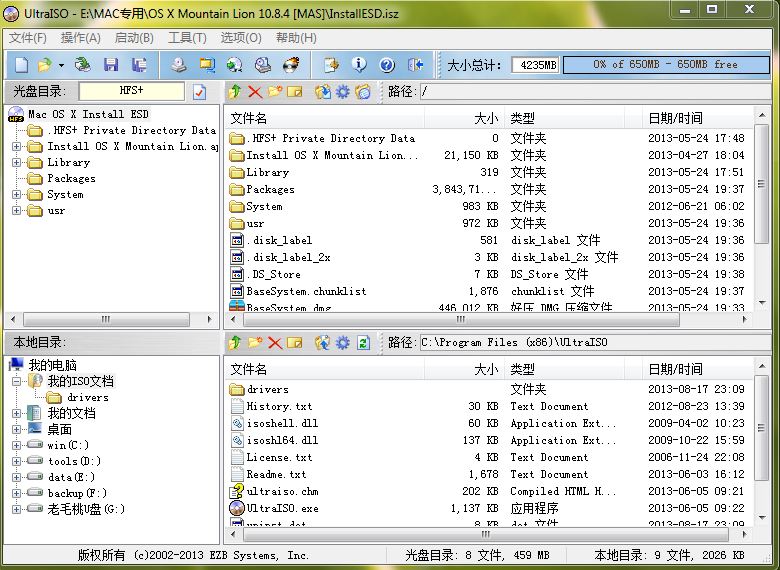Click New Folder icon in local toolbar
The width and height of the screenshot is (780, 570).
point(255,342)
